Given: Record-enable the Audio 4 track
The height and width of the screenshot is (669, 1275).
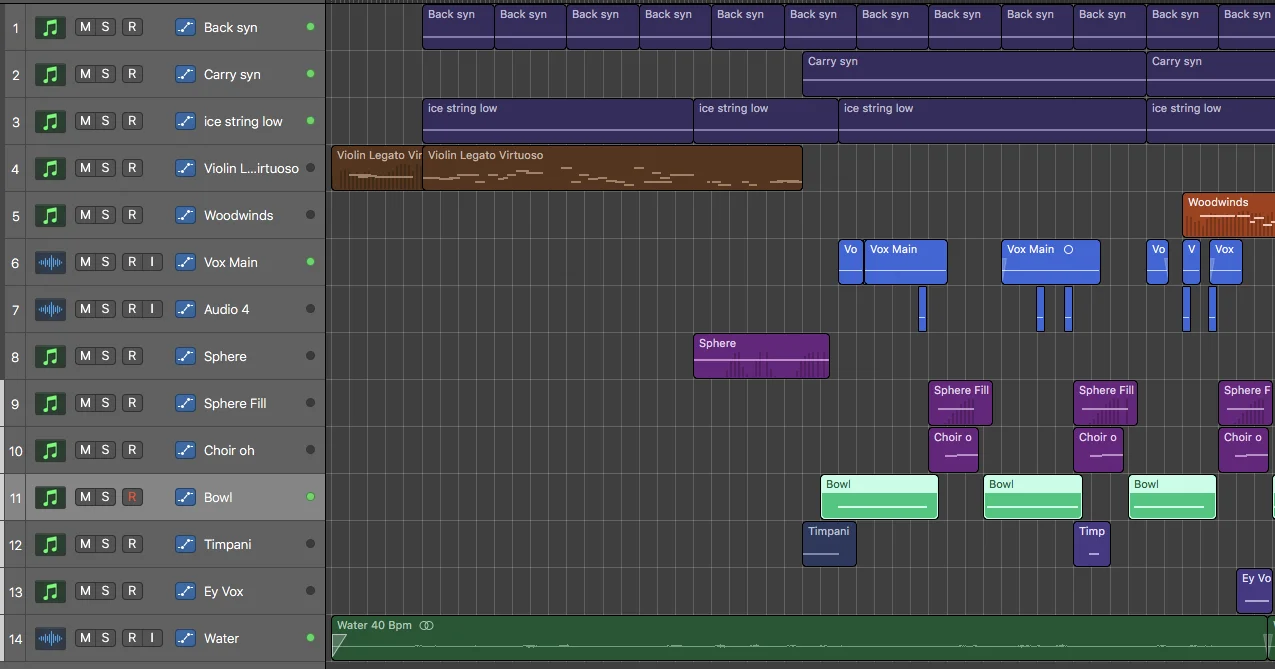Looking at the screenshot, I should pyautogui.click(x=131, y=309).
